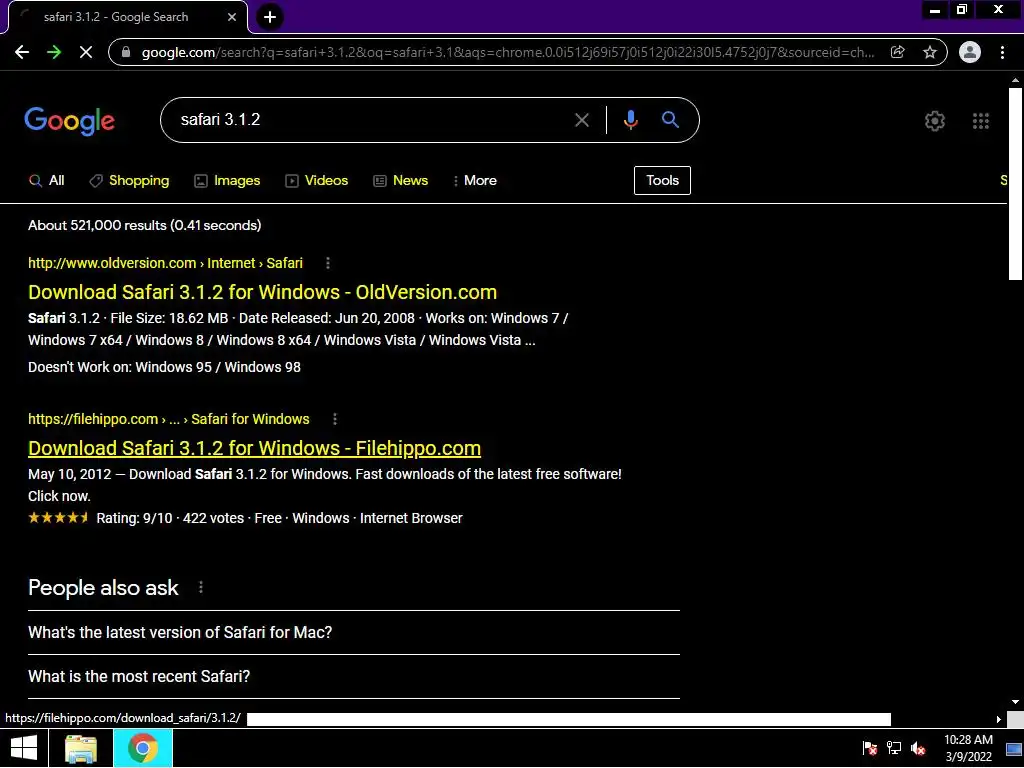
Task: Open Chrome's three-dot menu
Action: click(x=1002, y=52)
